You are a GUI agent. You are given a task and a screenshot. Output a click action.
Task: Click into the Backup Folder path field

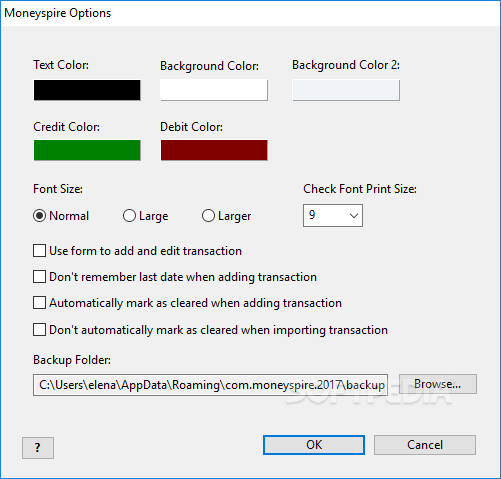pyautogui.click(x=210, y=385)
